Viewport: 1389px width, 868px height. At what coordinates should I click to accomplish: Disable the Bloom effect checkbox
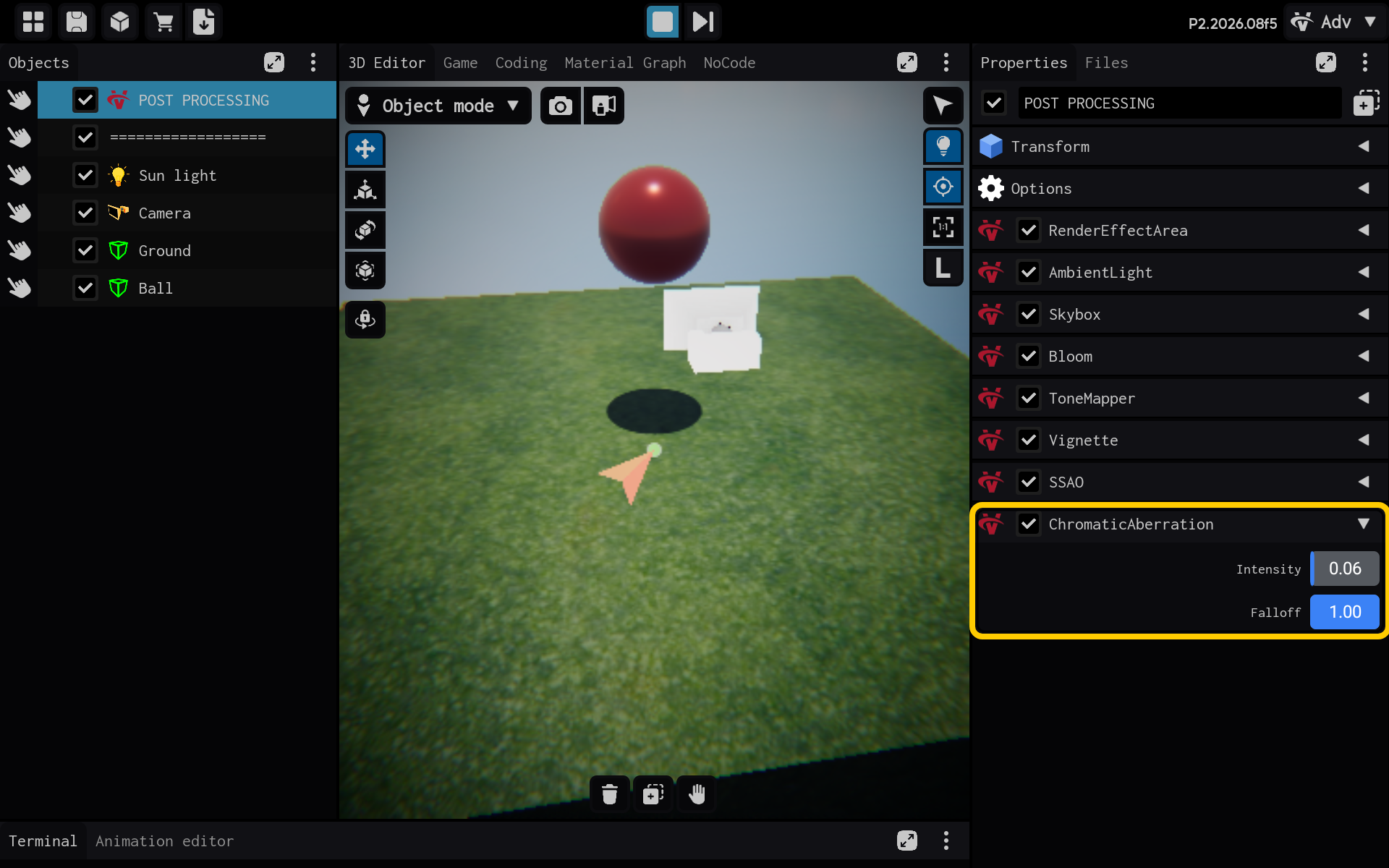tap(1029, 357)
